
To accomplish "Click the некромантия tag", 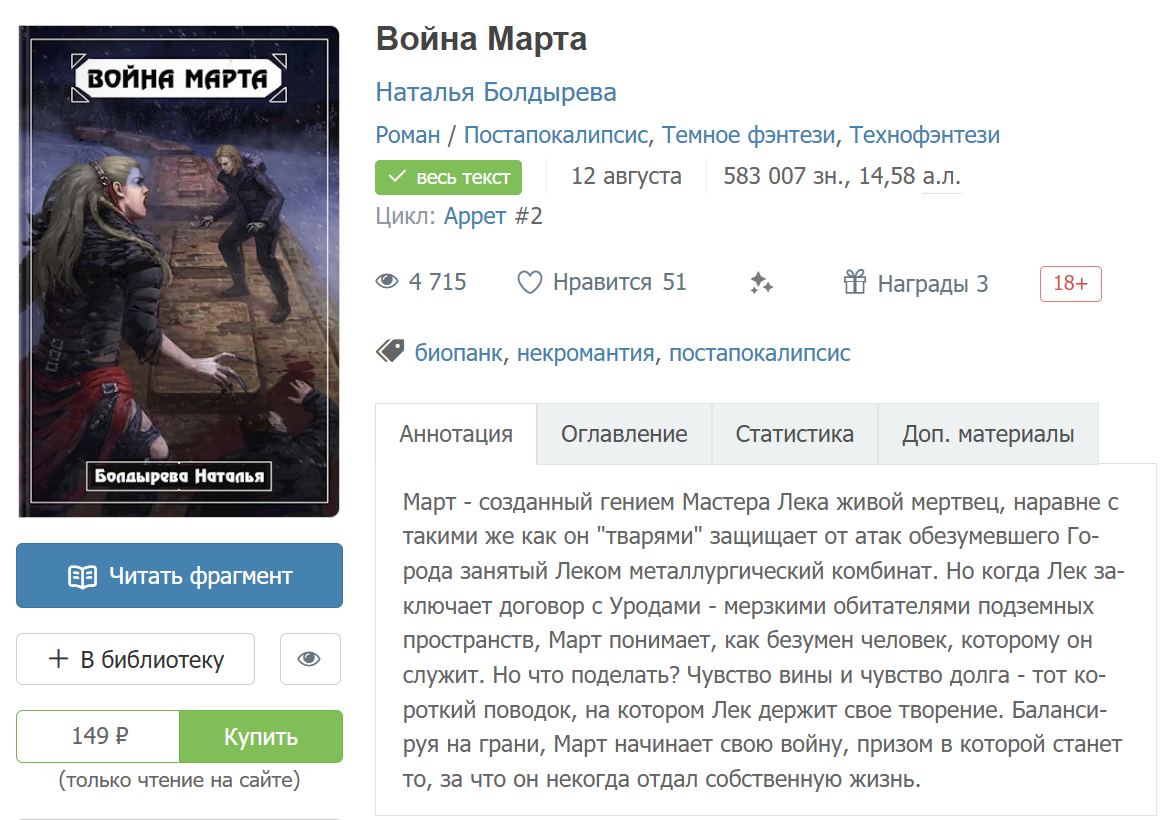I will point(585,353).
